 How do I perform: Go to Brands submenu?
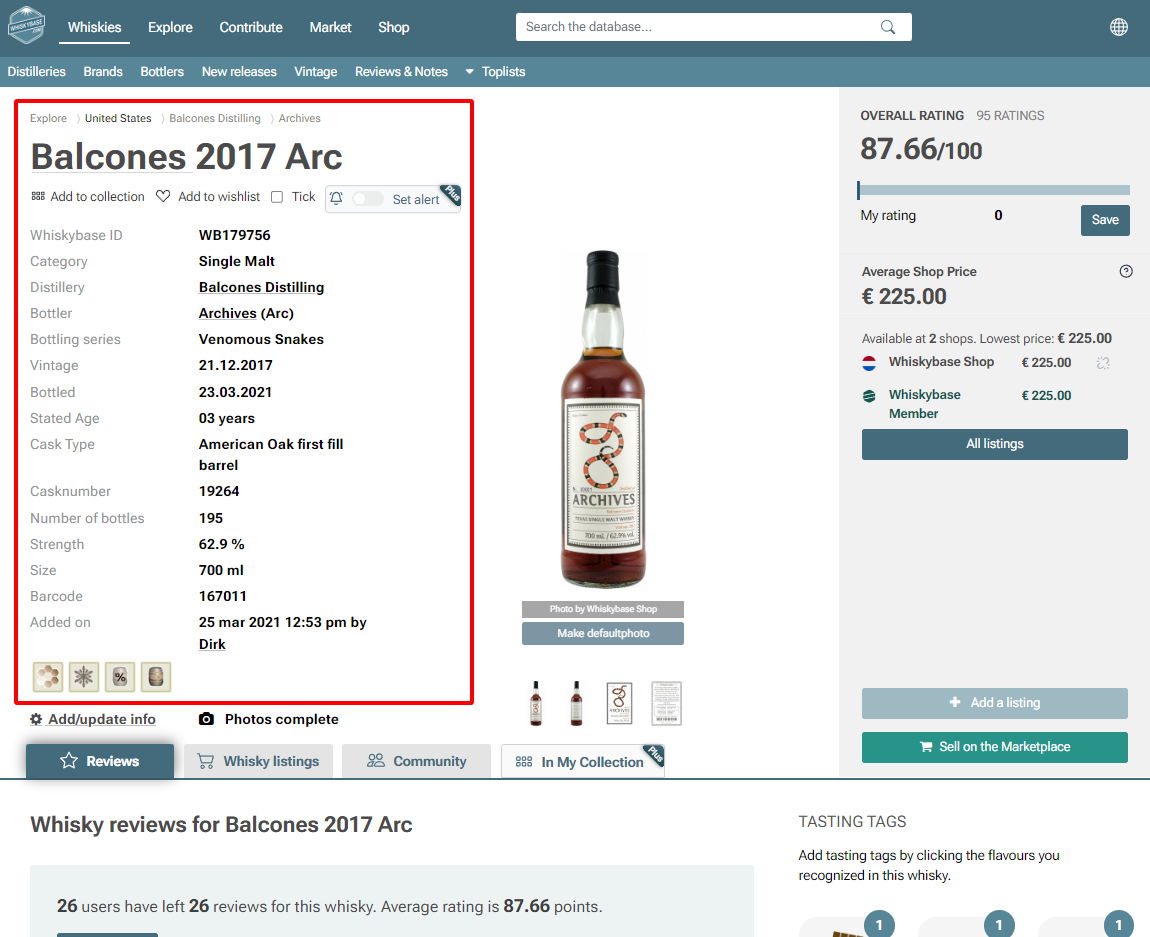(x=103, y=72)
